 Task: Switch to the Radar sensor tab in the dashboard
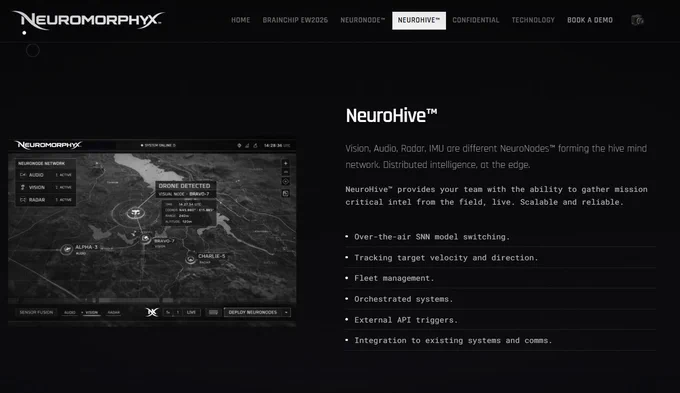[x=114, y=312]
